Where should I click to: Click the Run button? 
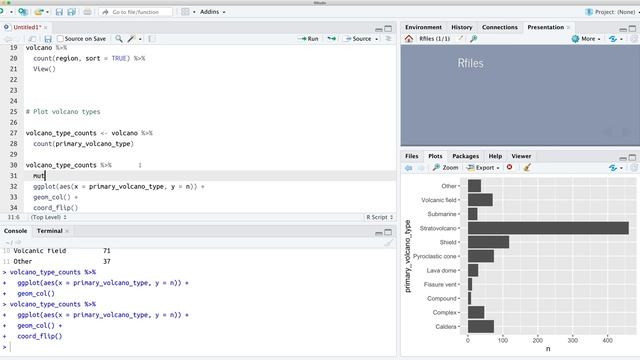[308, 39]
